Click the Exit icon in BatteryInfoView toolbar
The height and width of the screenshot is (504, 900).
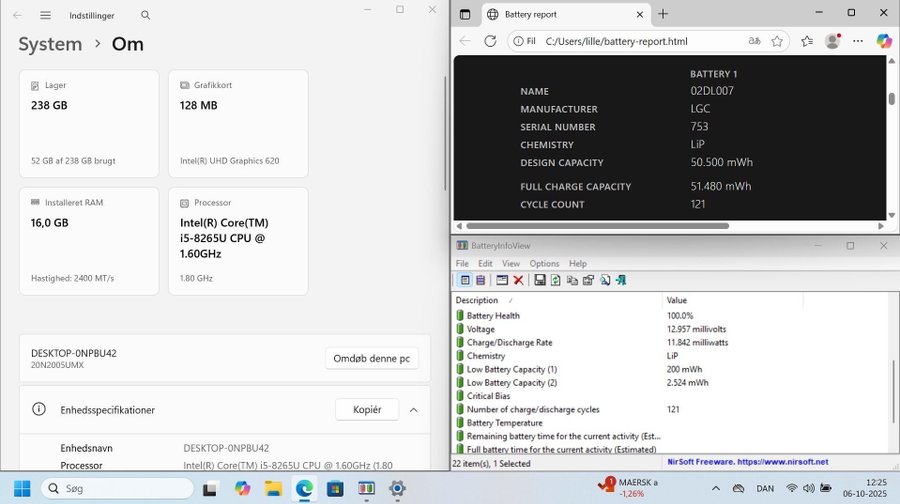(621, 280)
